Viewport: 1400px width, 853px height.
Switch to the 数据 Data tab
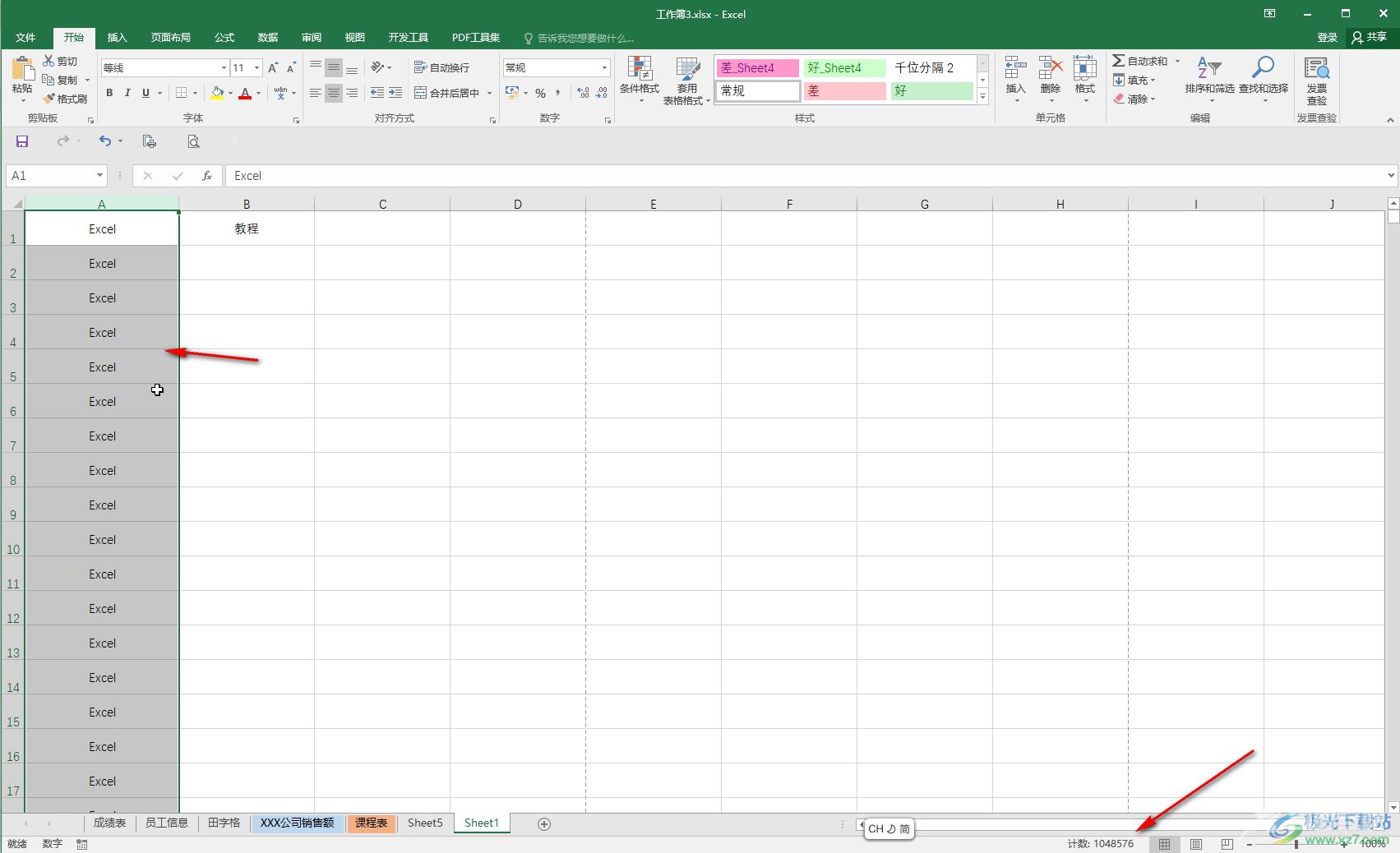[268, 38]
